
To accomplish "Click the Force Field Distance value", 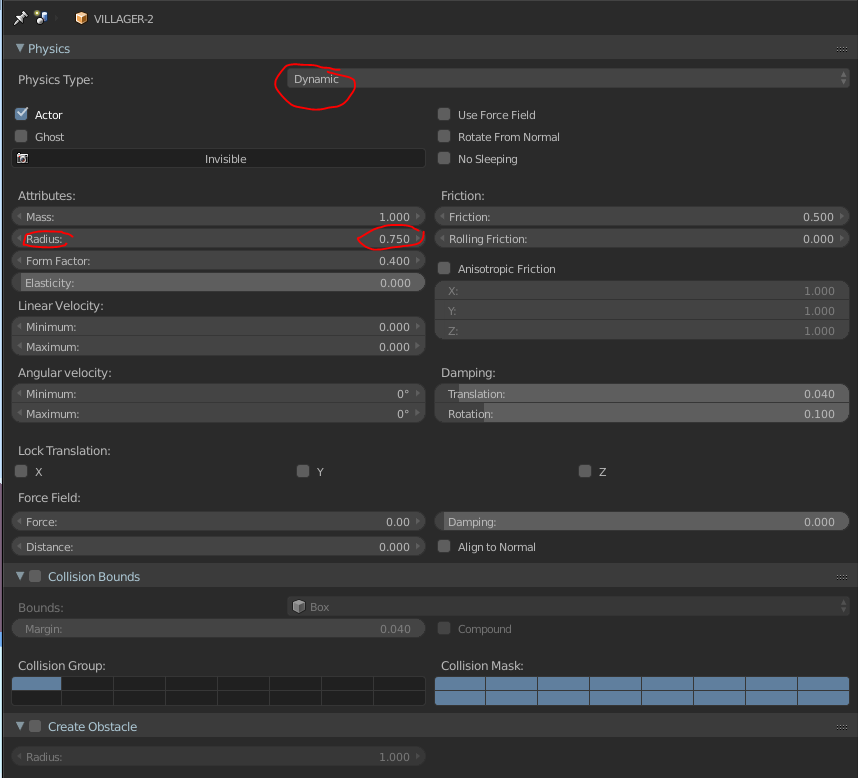I will 218,547.
